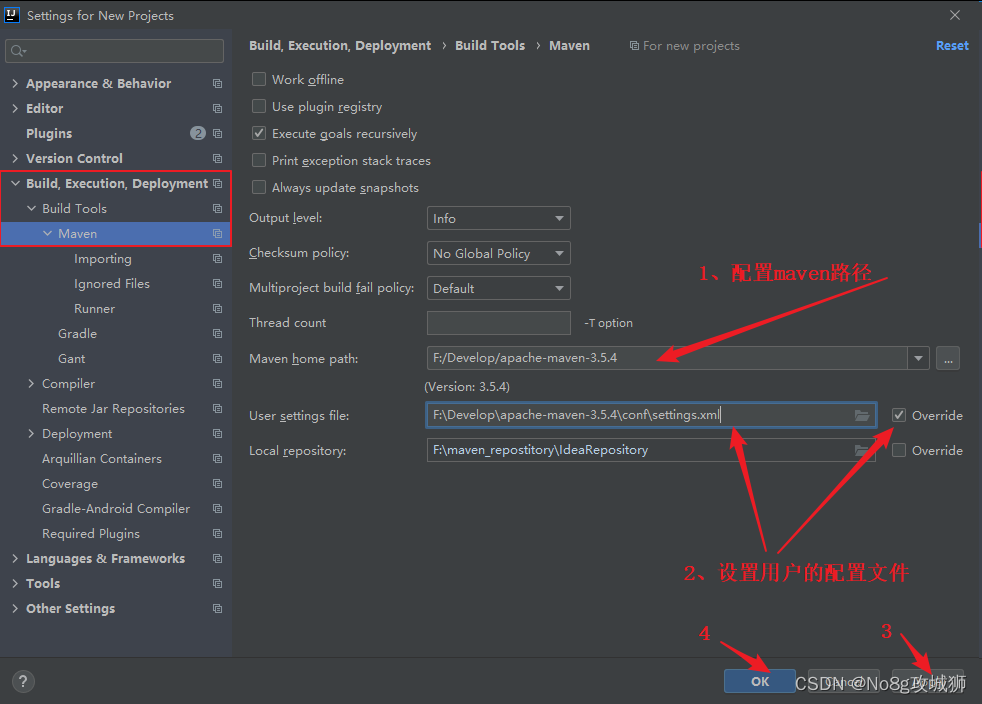
Task: Expand the Editor section
Action: 15,108
